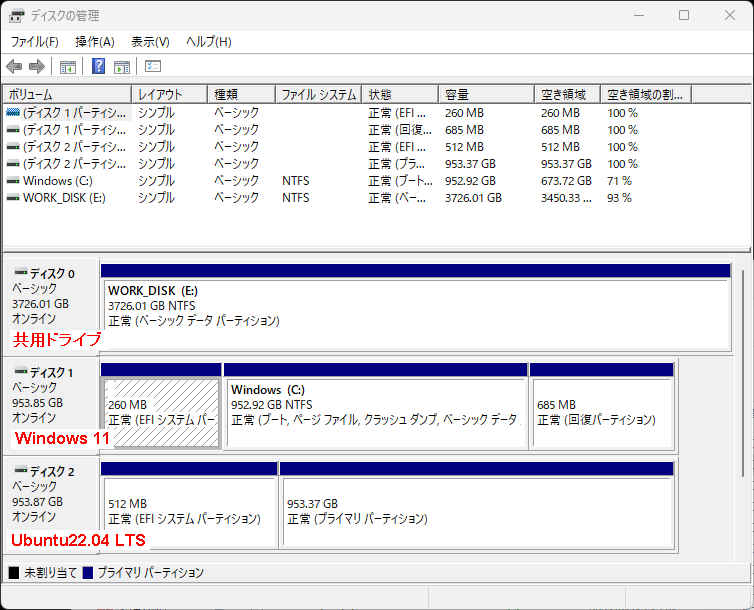754x610 pixels.
Task: Click the settings list toolbar icon
Action: click(x=153, y=67)
